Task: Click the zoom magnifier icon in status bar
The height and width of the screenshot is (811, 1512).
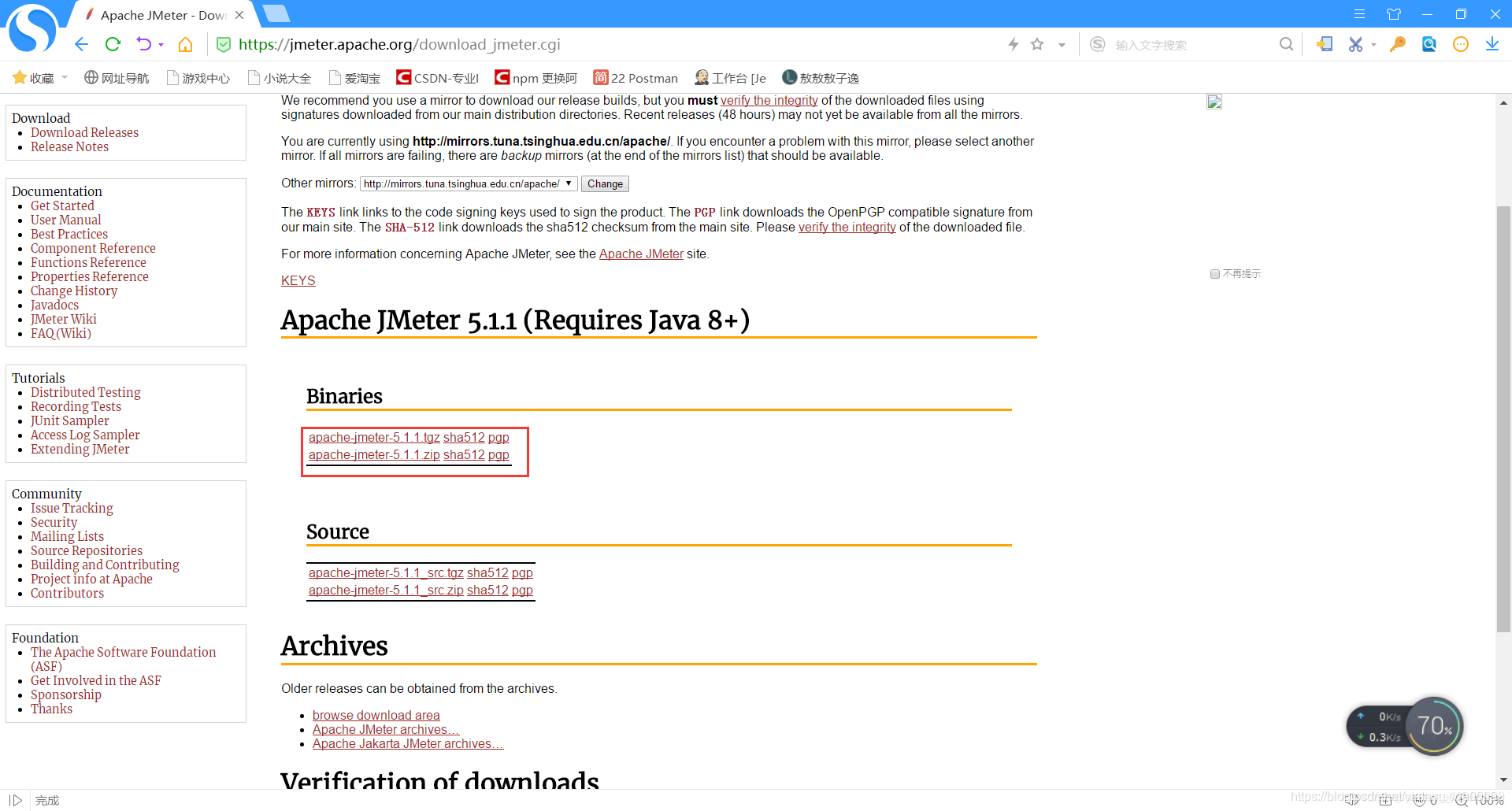Action: (1462, 800)
